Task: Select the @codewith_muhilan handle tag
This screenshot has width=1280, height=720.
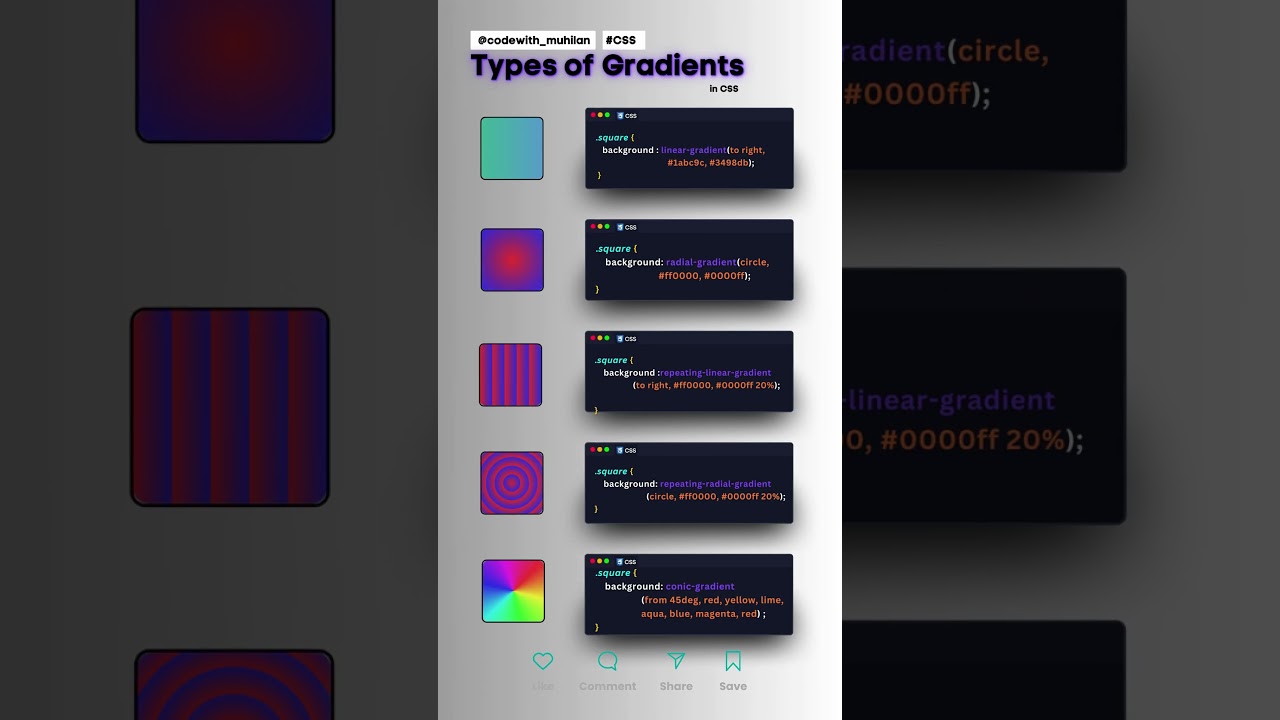Action: (533, 40)
